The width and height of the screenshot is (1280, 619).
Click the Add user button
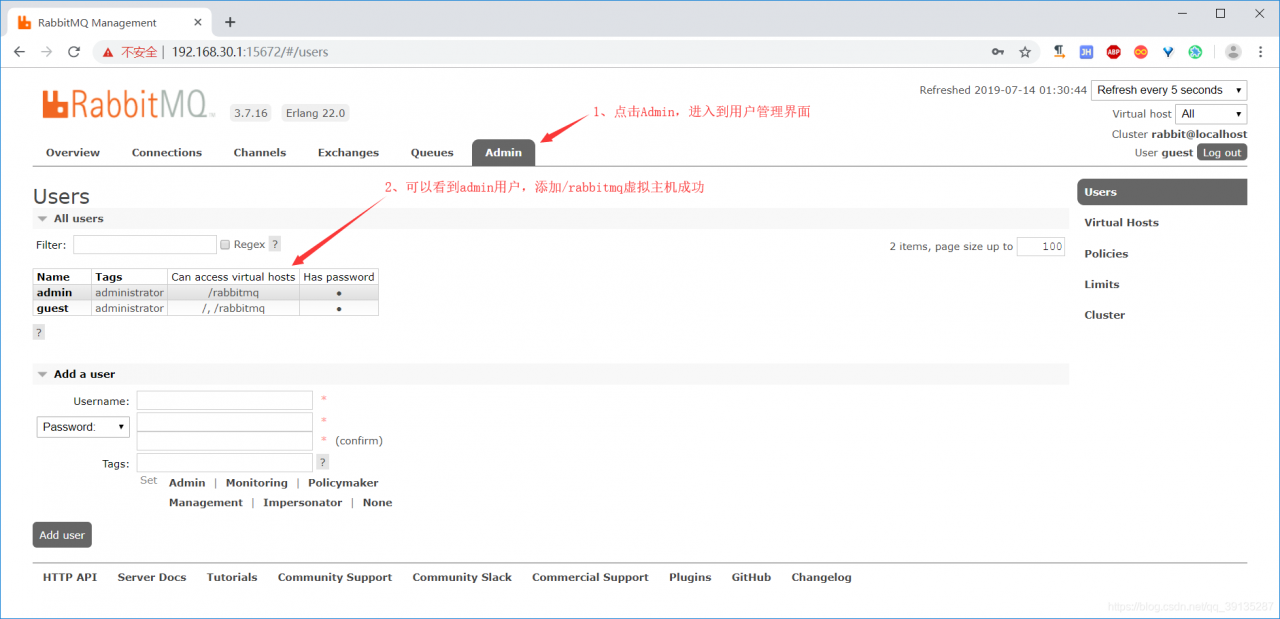click(x=62, y=535)
